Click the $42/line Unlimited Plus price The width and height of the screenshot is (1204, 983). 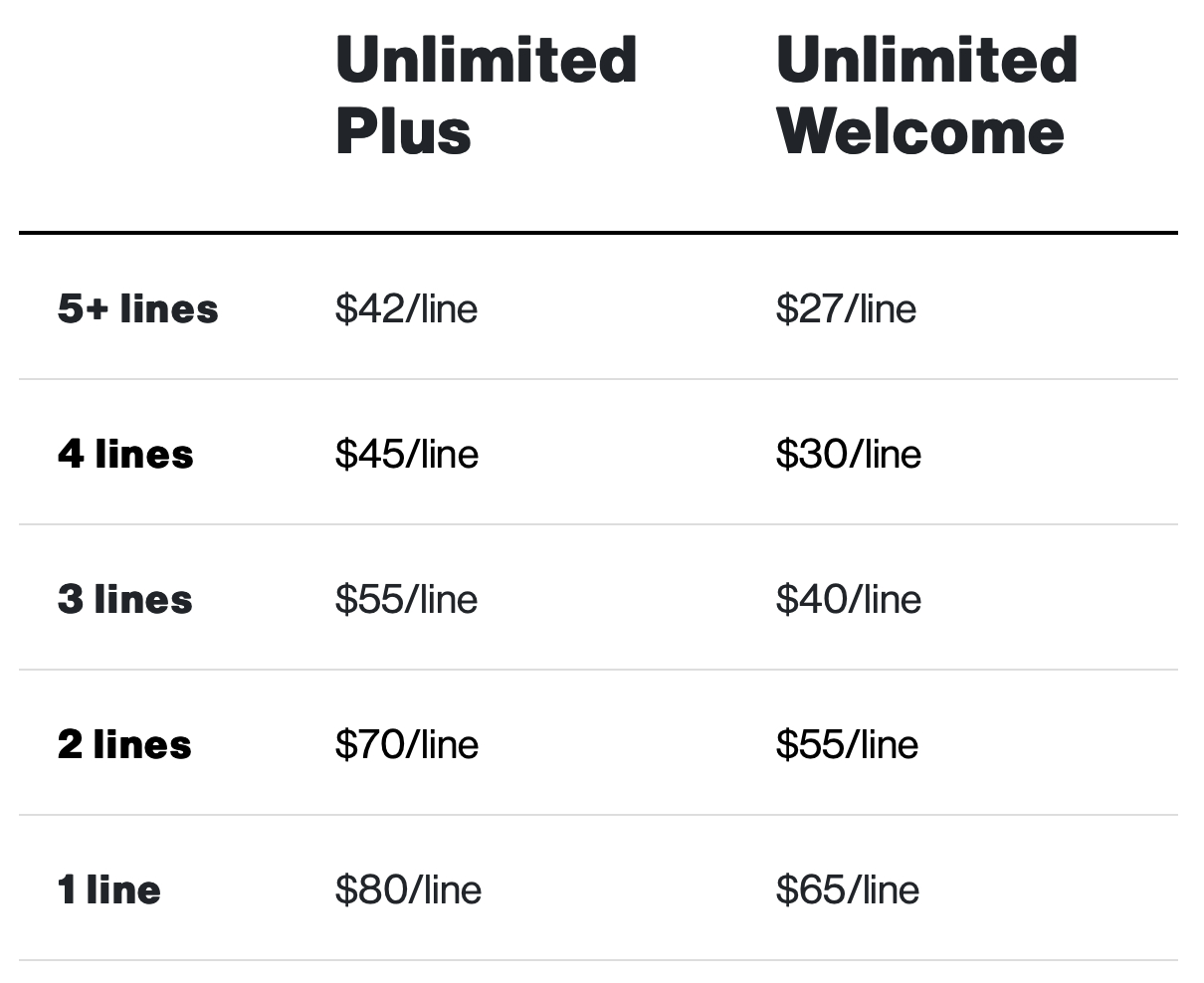pyautogui.click(x=406, y=308)
